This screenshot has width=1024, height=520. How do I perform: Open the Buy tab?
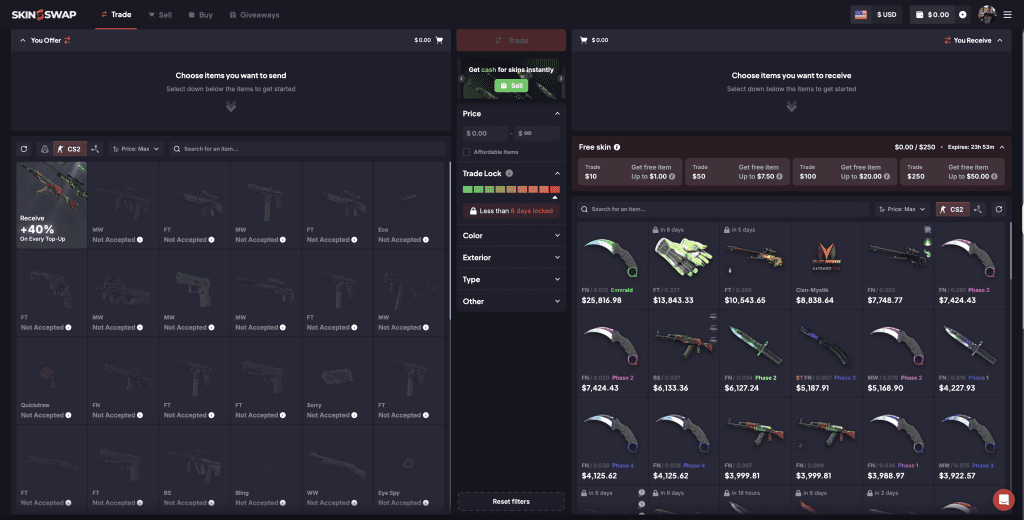(200, 14)
